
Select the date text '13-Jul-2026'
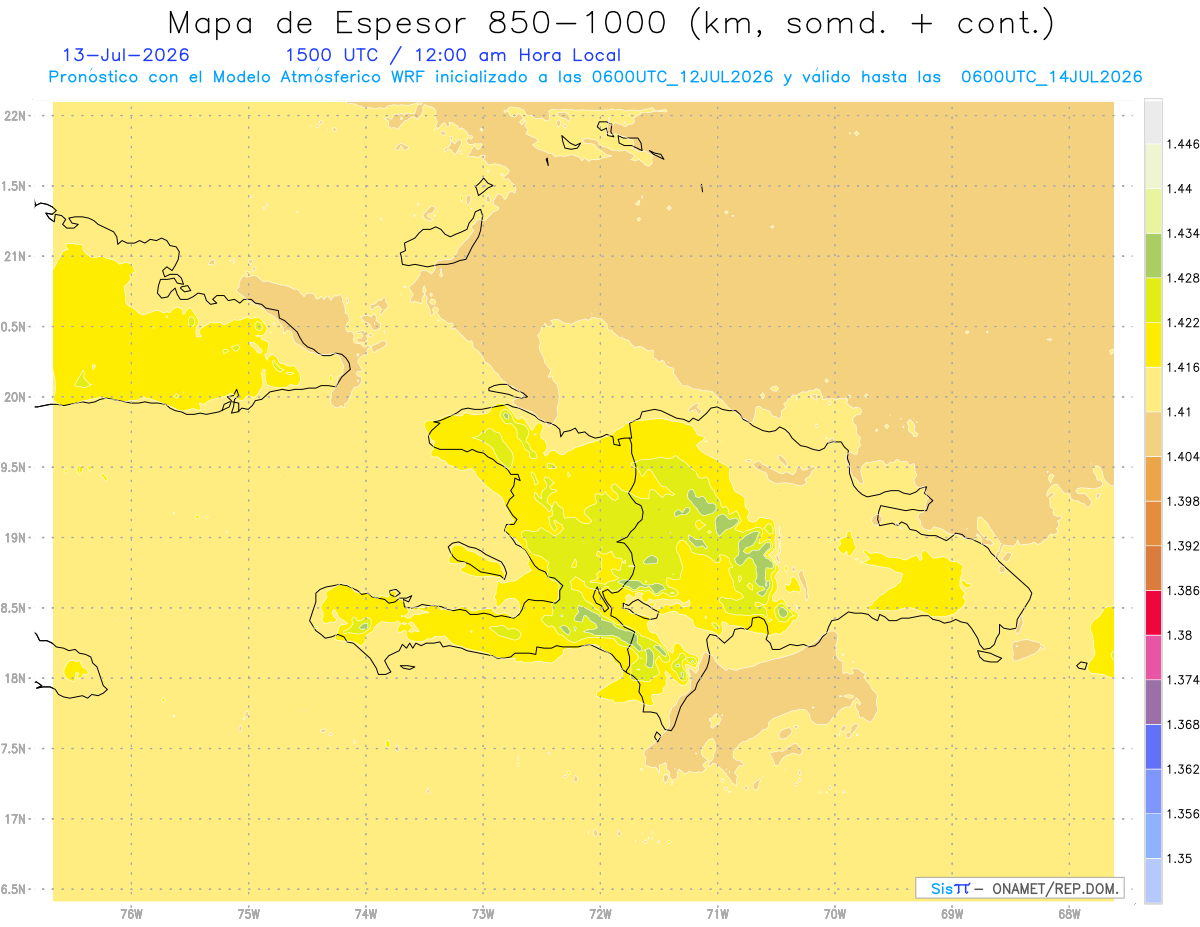[126, 56]
